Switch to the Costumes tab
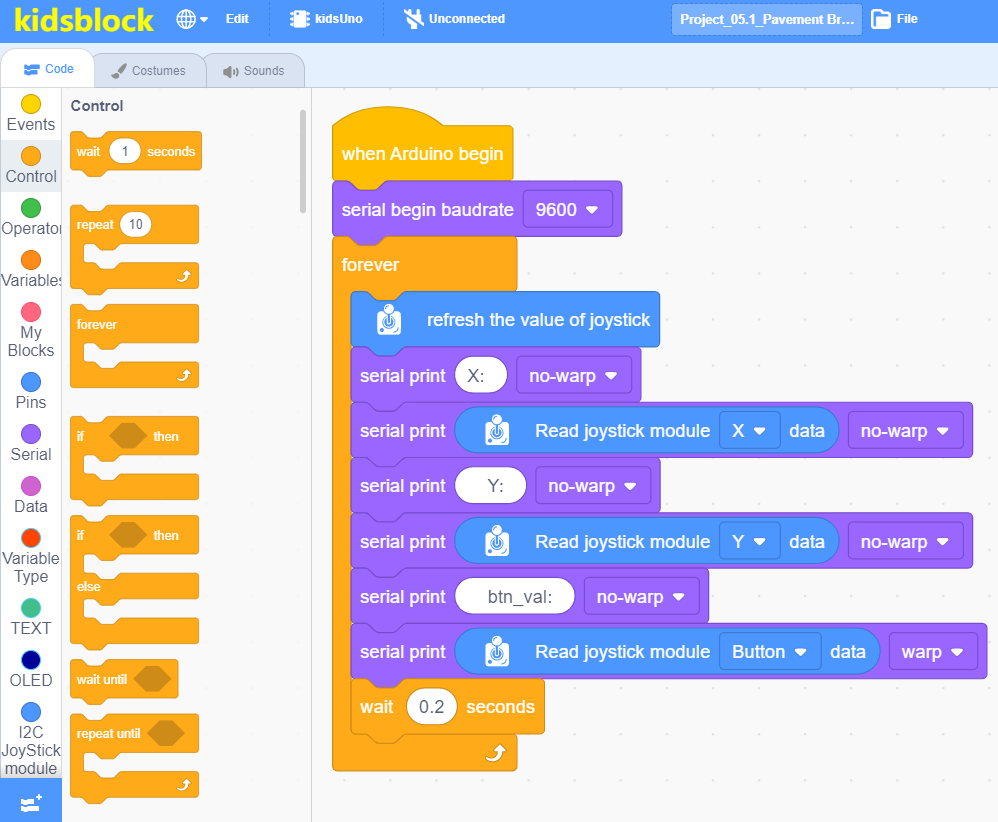 tap(150, 71)
